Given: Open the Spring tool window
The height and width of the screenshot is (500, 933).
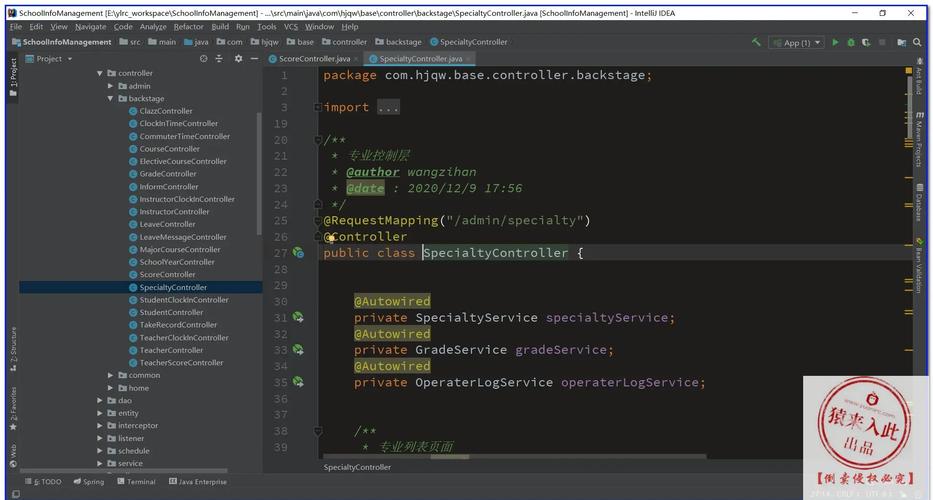Looking at the screenshot, I should (x=88, y=482).
